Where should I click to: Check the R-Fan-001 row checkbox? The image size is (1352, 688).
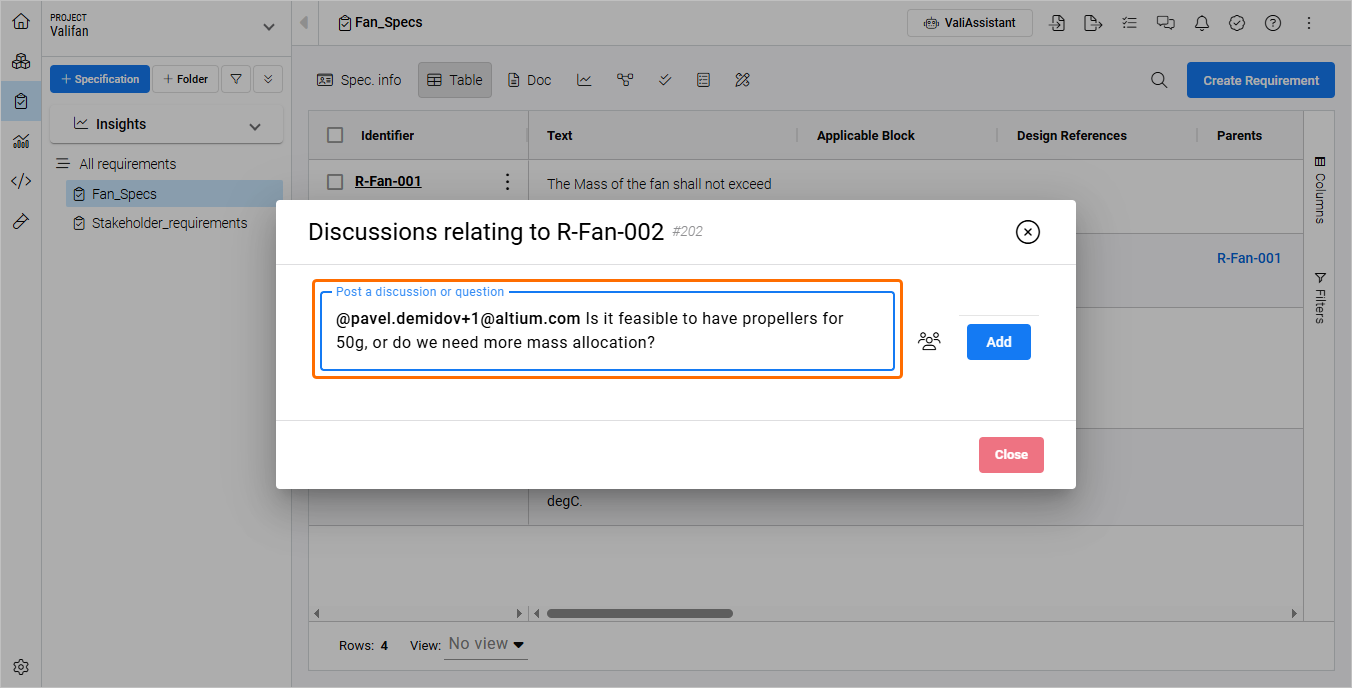click(335, 181)
